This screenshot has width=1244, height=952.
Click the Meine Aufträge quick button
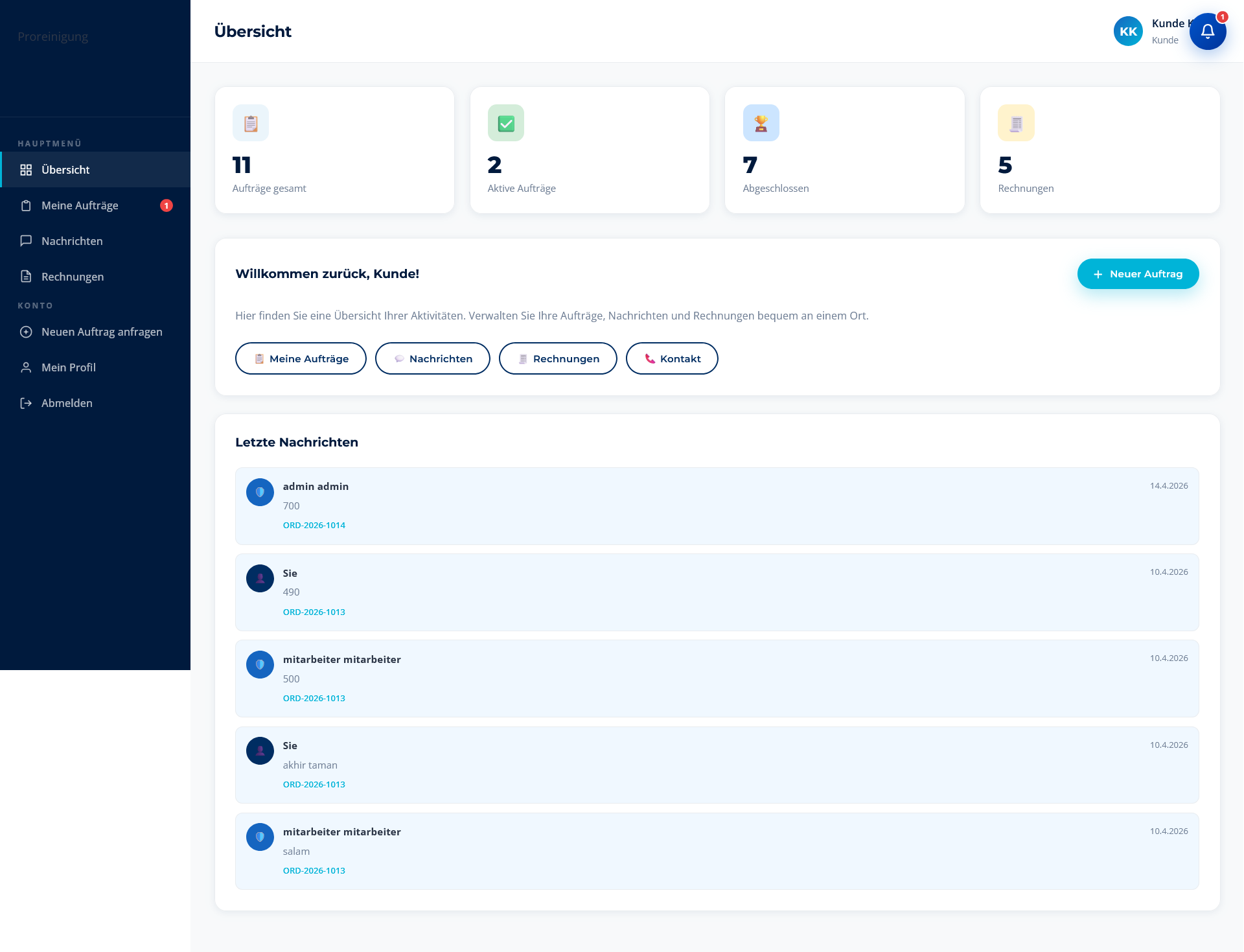click(301, 358)
